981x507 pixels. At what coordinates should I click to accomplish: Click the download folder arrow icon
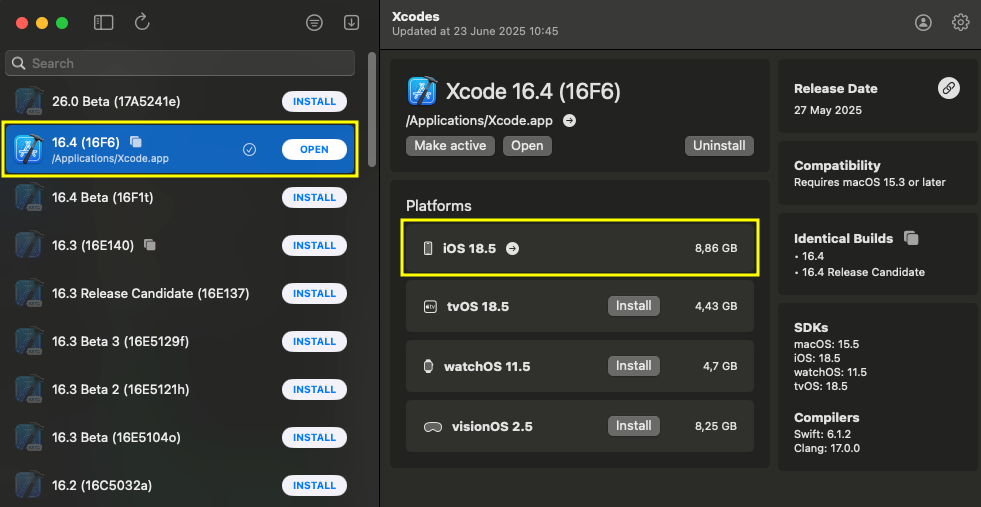click(x=352, y=23)
